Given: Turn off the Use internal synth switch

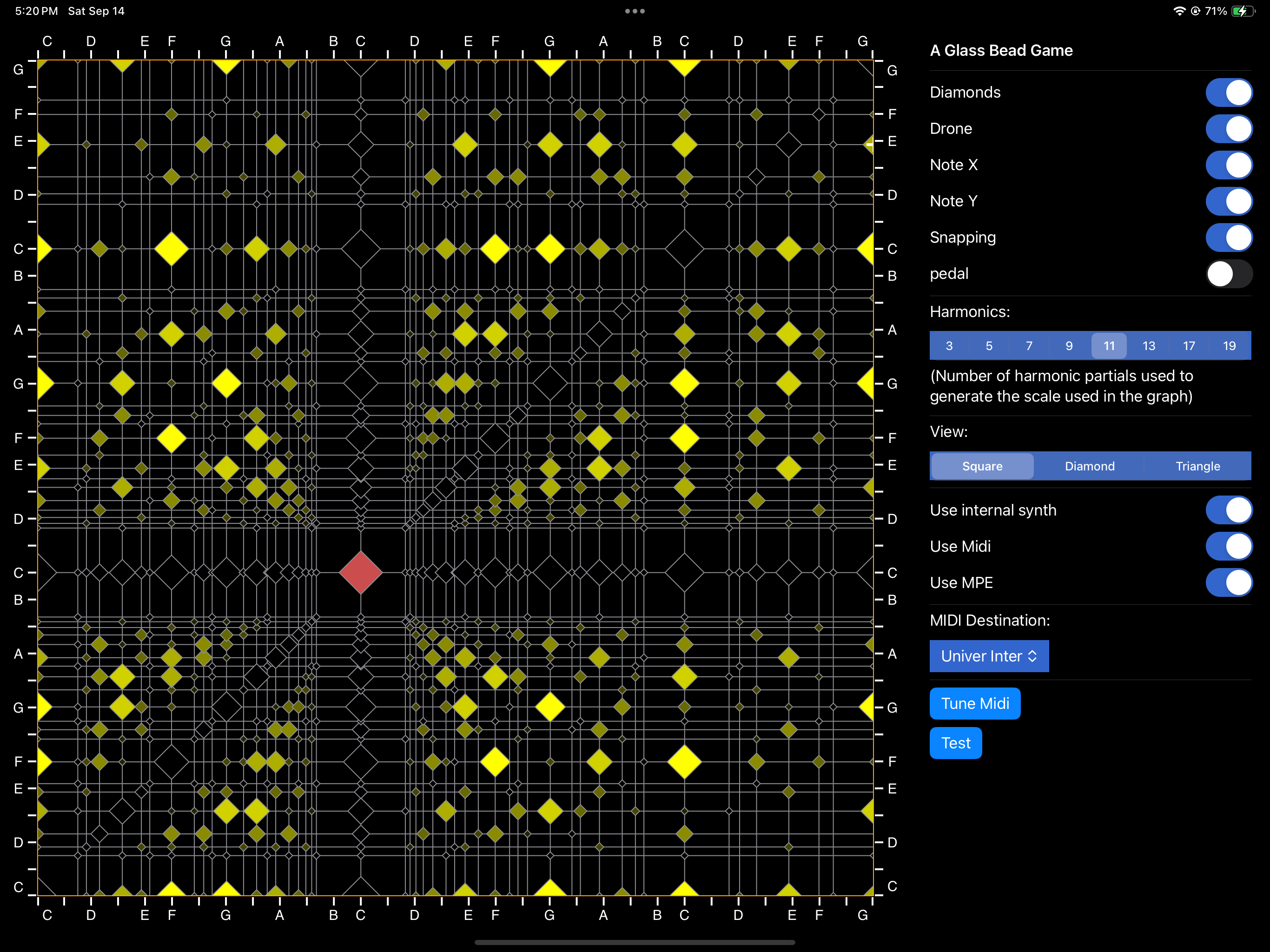Looking at the screenshot, I should click(x=1229, y=510).
